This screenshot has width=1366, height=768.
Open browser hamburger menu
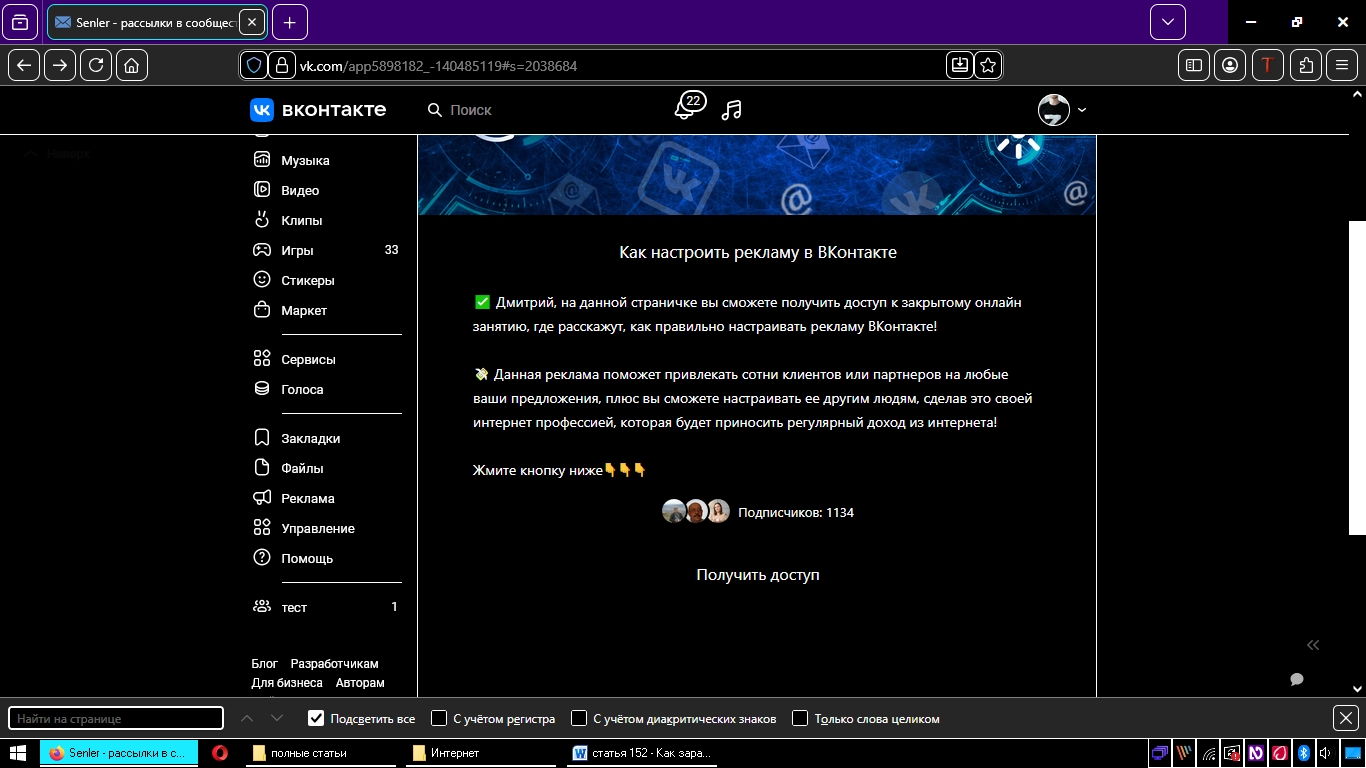1342,65
